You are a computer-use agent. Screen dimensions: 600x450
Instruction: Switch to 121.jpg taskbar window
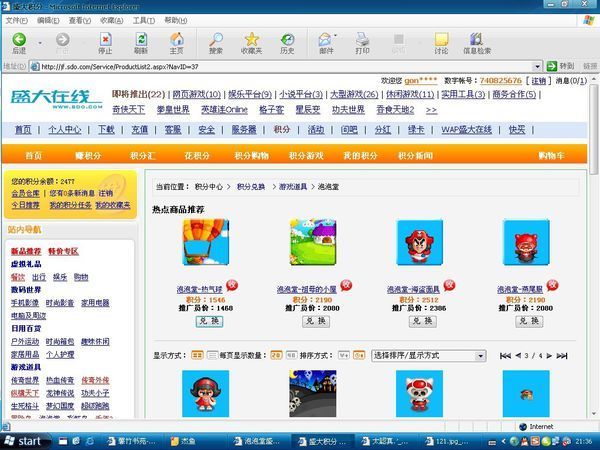tap(450, 441)
